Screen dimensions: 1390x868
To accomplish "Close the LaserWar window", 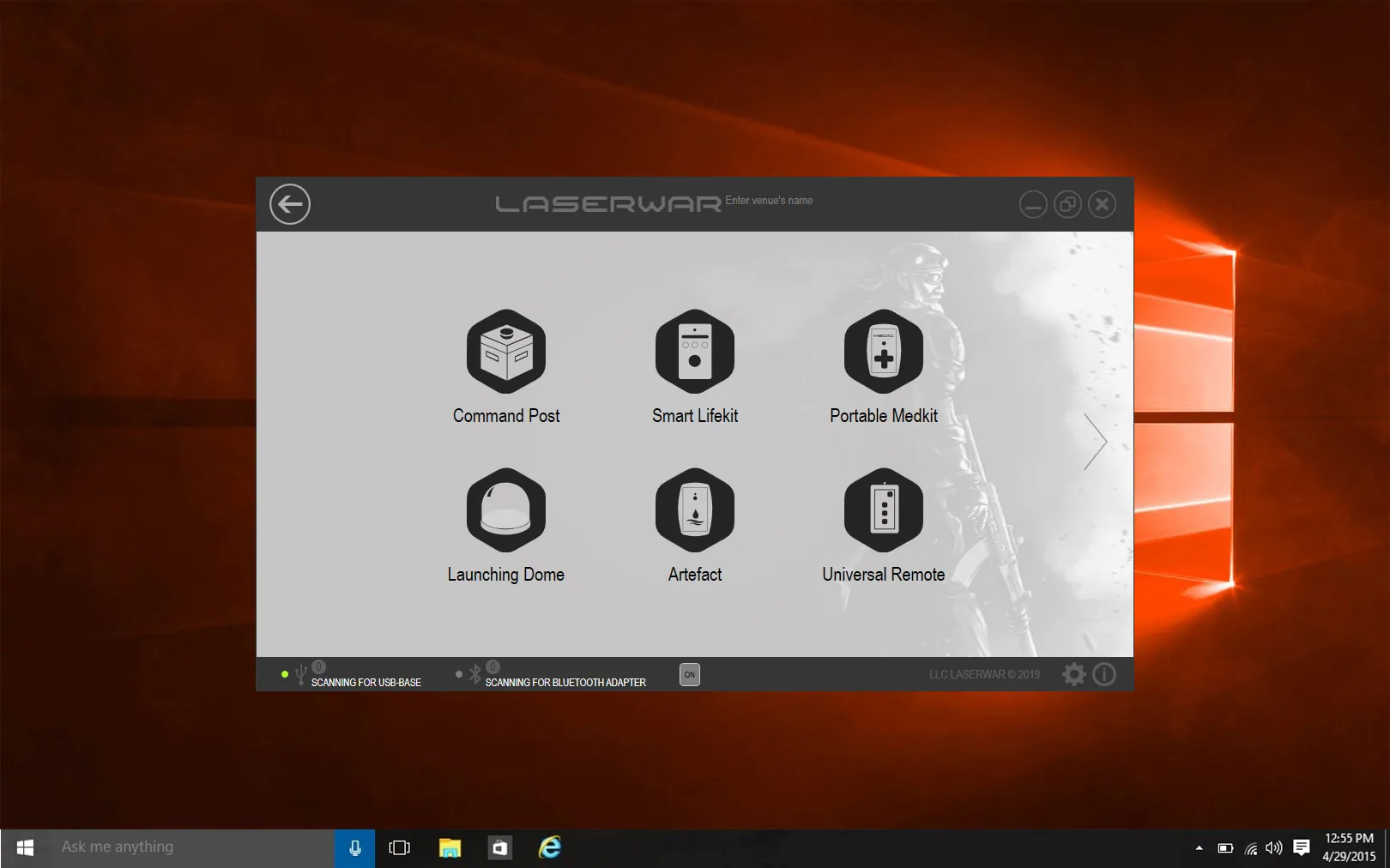I will coord(1103,204).
